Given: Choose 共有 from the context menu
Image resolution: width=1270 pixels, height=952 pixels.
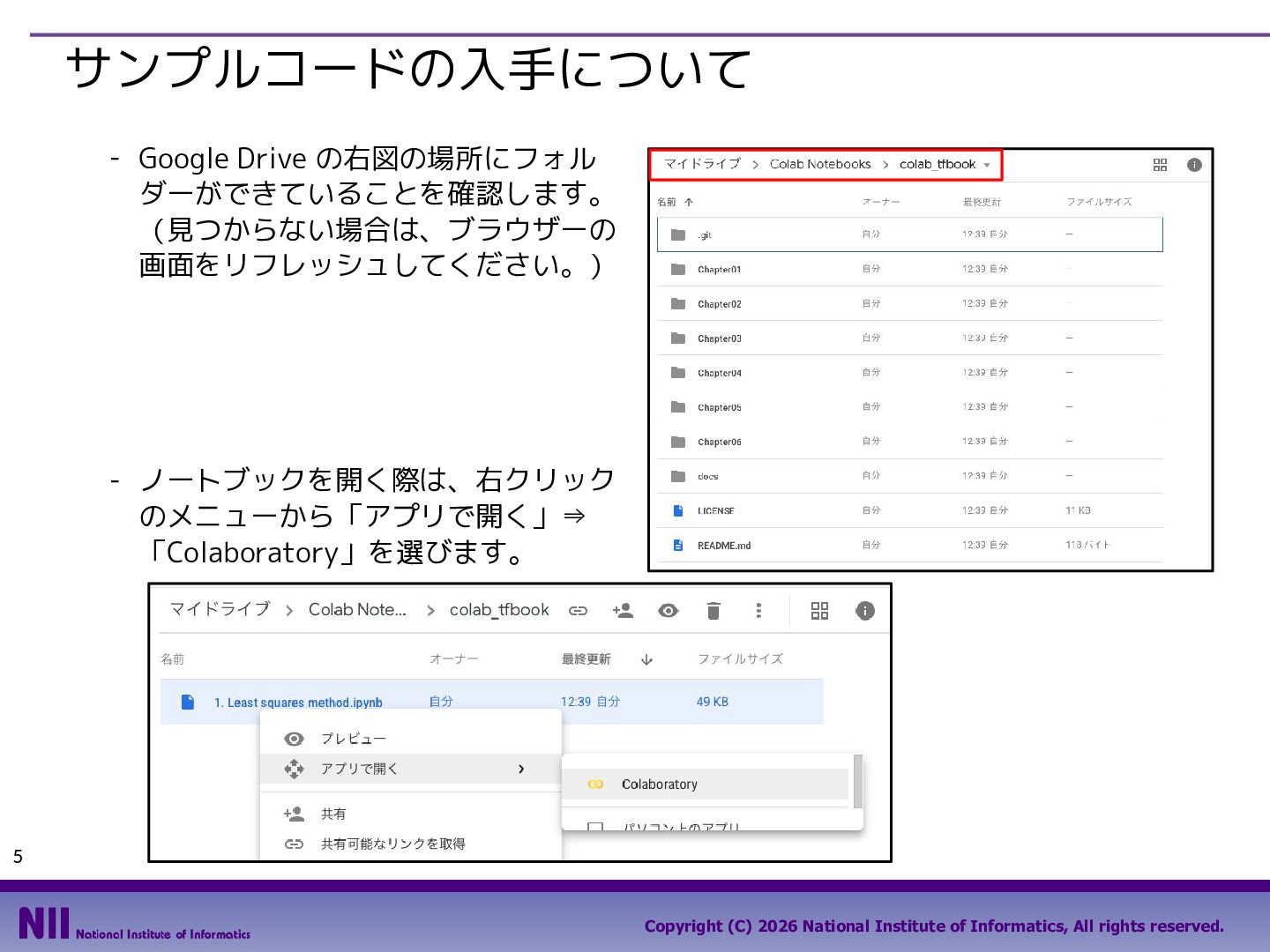Looking at the screenshot, I should coord(411,814).
